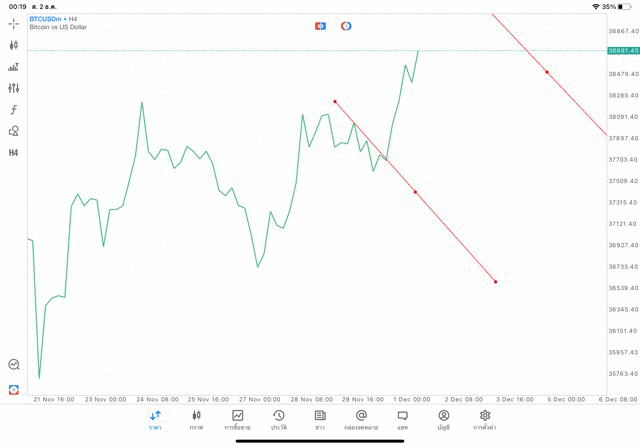Open the candlestick chart type icon

point(14,45)
